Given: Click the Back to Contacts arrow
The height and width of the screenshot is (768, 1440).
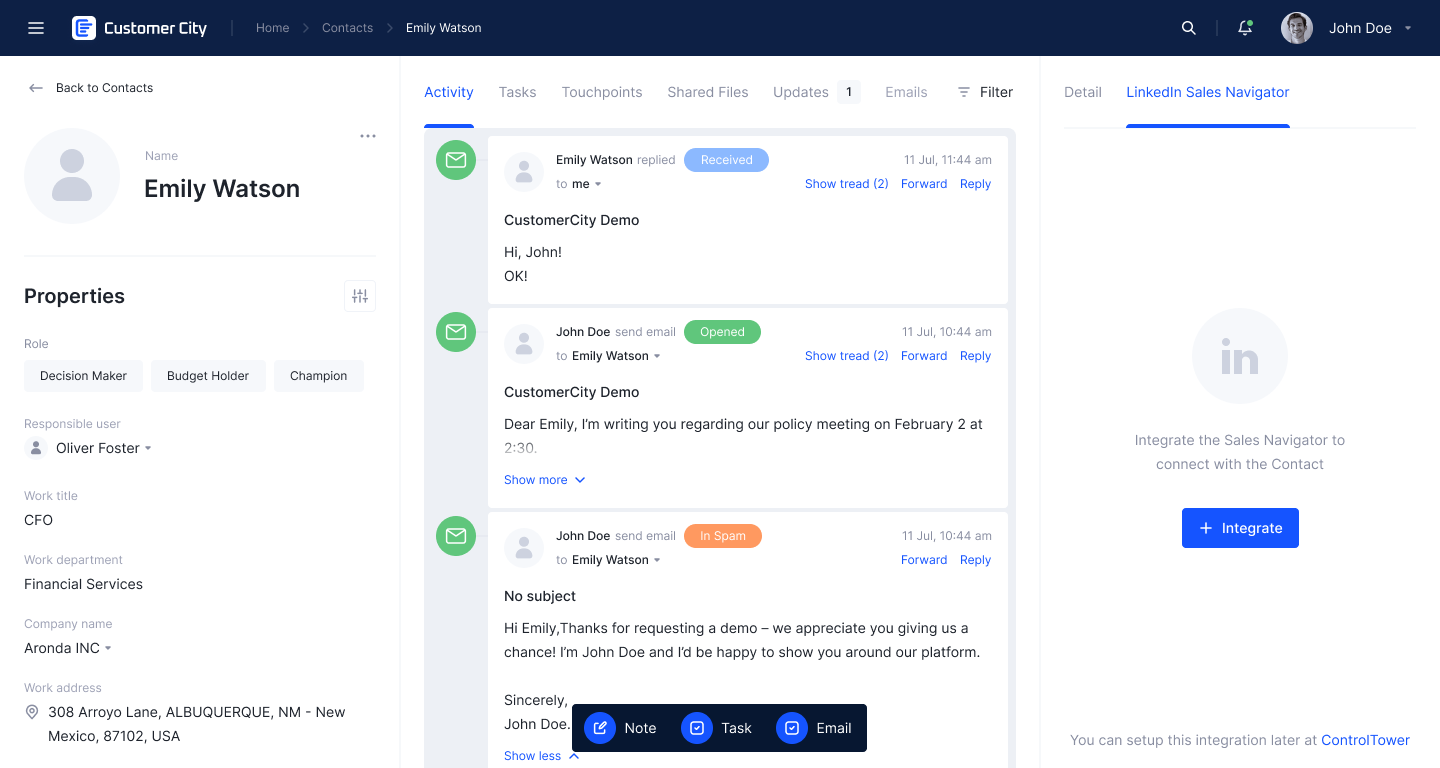Looking at the screenshot, I should click(x=36, y=88).
